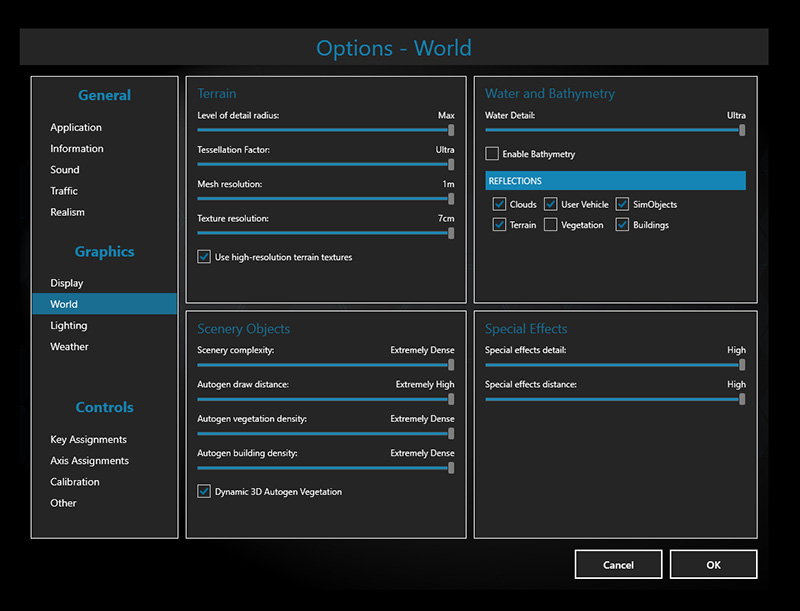Open Realism settings
The height and width of the screenshot is (611, 800).
pyautogui.click(x=67, y=212)
